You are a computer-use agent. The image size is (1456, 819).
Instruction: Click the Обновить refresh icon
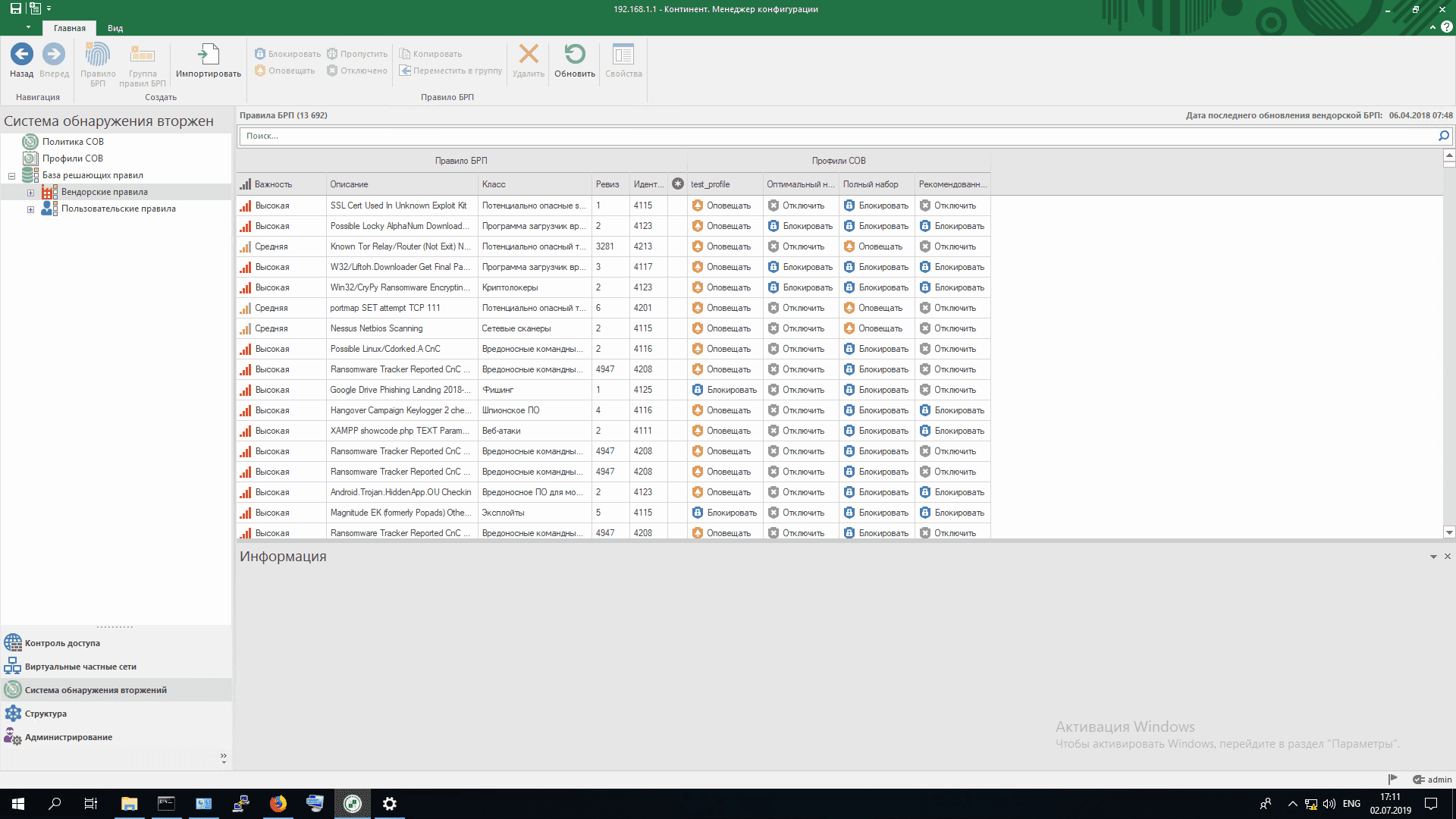574,55
